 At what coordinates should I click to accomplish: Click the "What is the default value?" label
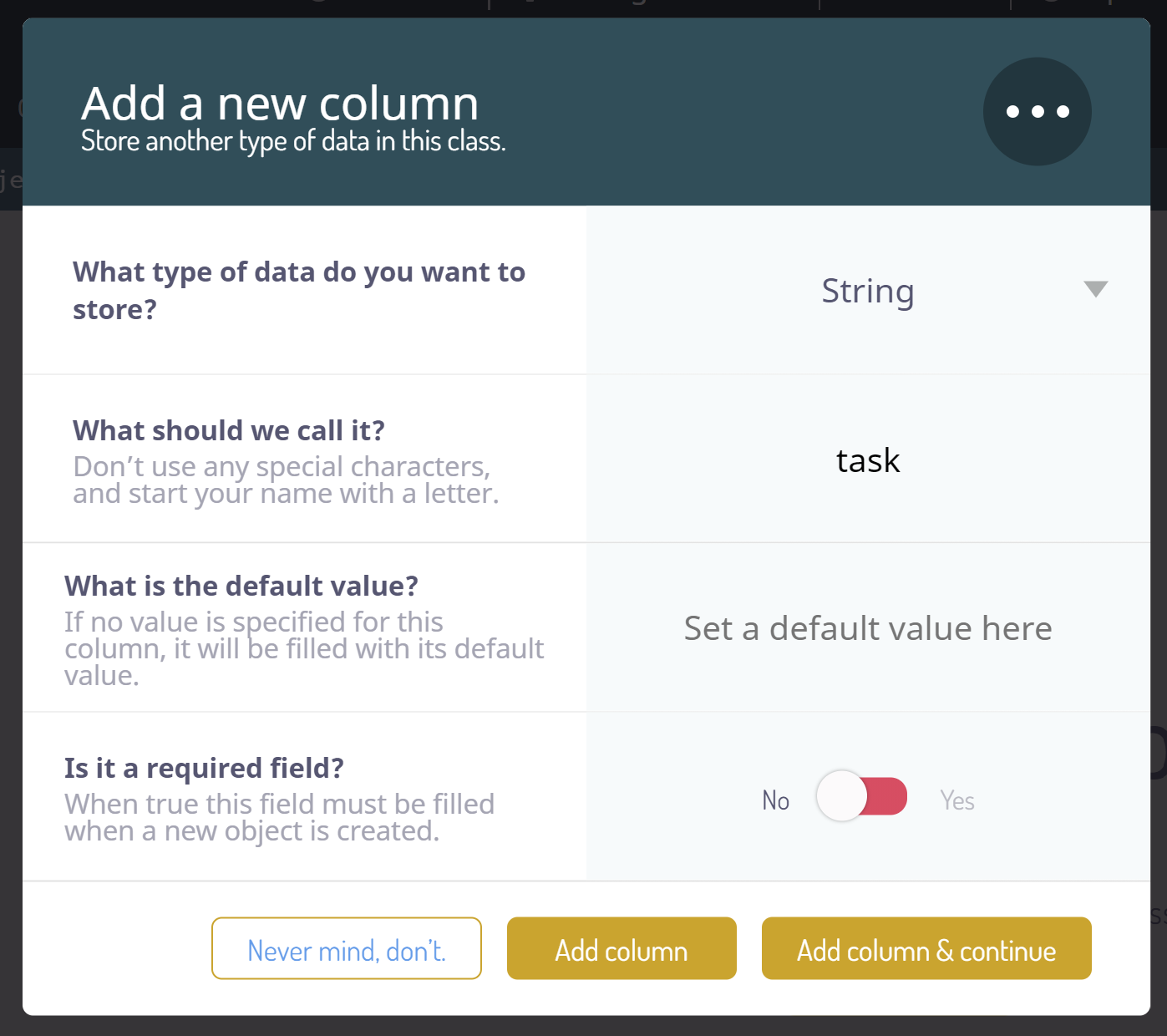click(241, 586)
